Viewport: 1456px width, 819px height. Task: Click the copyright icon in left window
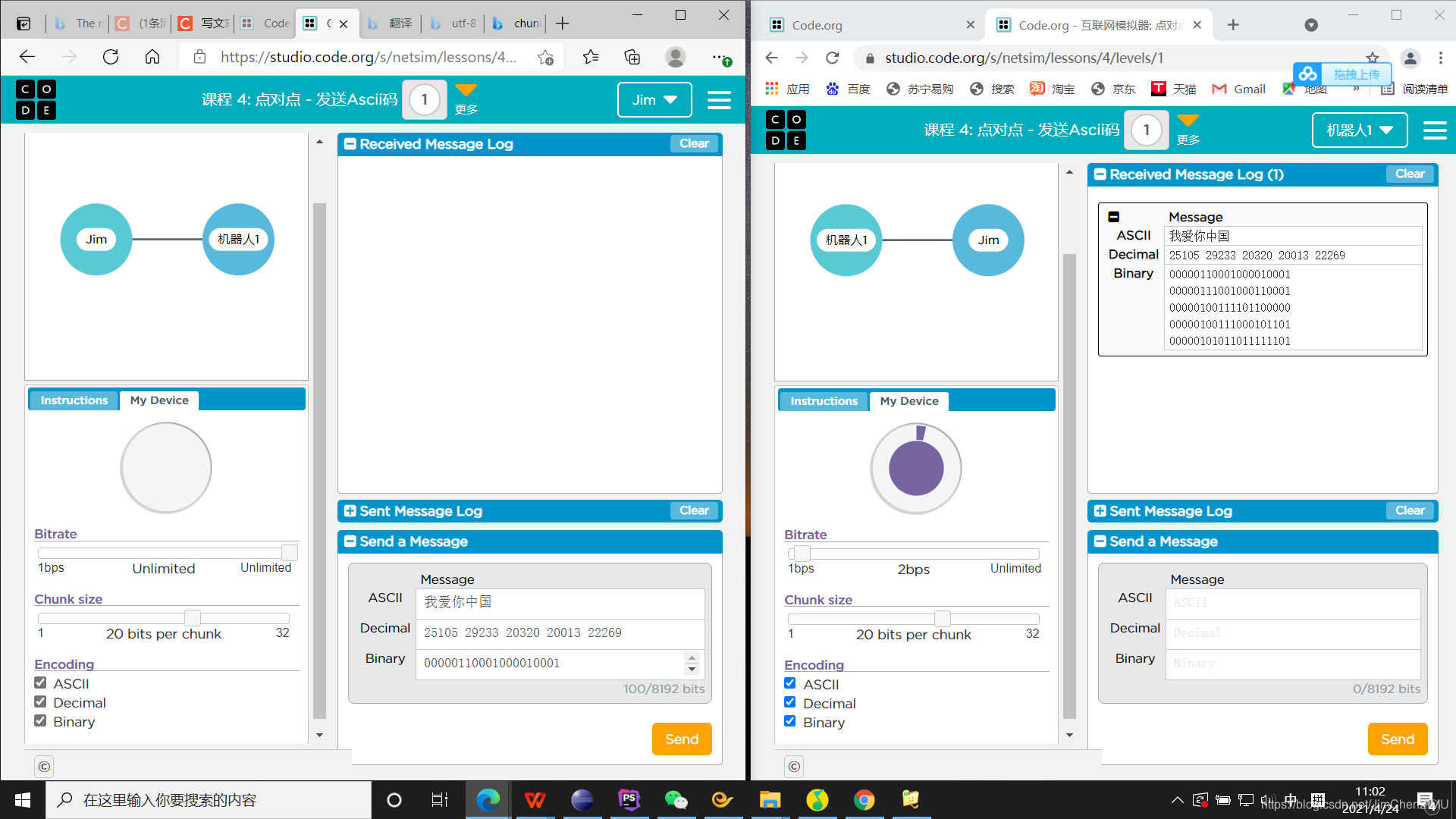coord(44,767)
